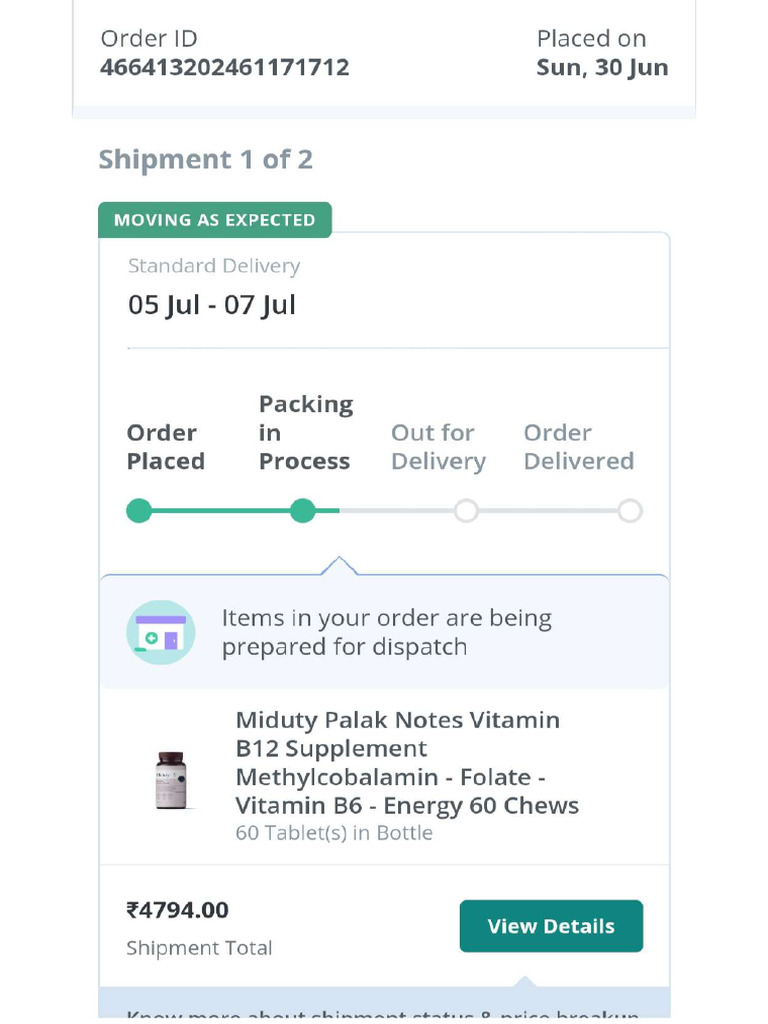
Task: Select the Packing in Process step label
Action: click(x=305, y=433)
